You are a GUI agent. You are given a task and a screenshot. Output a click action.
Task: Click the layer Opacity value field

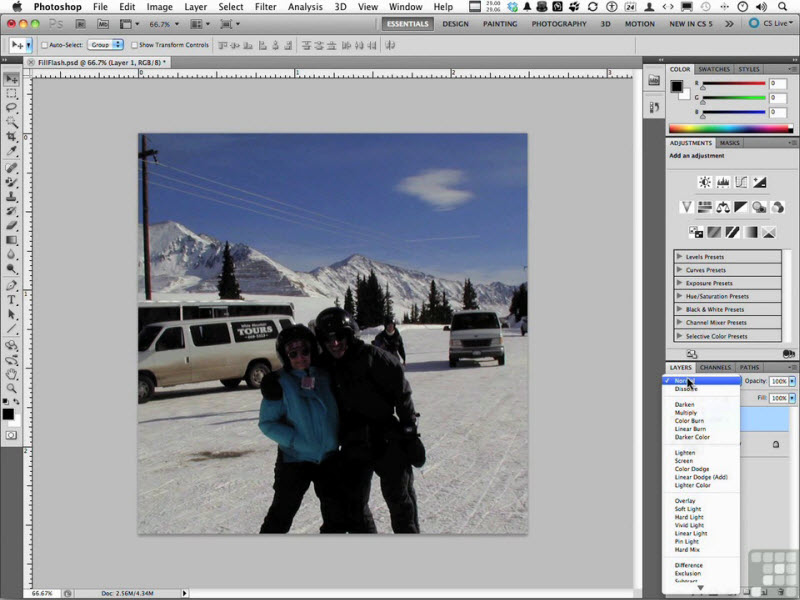pyautogui.click(x=779, y=381)
